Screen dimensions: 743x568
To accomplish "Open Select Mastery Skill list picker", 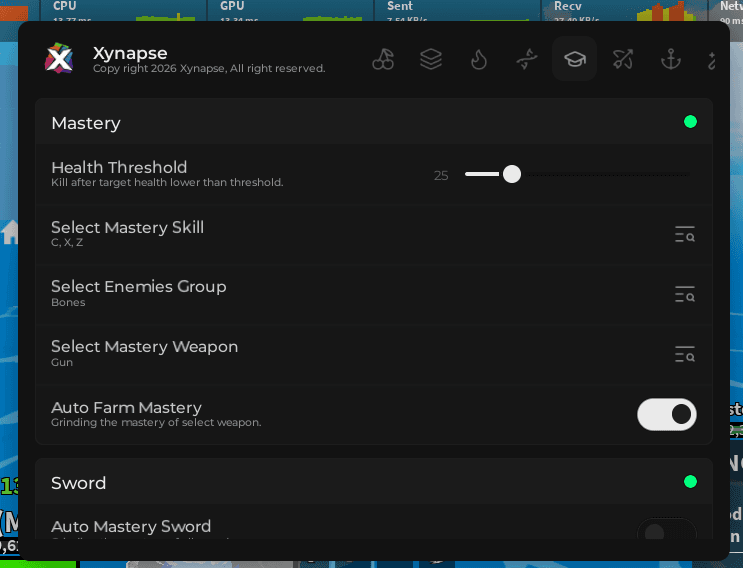I will [x=685, y=234].
